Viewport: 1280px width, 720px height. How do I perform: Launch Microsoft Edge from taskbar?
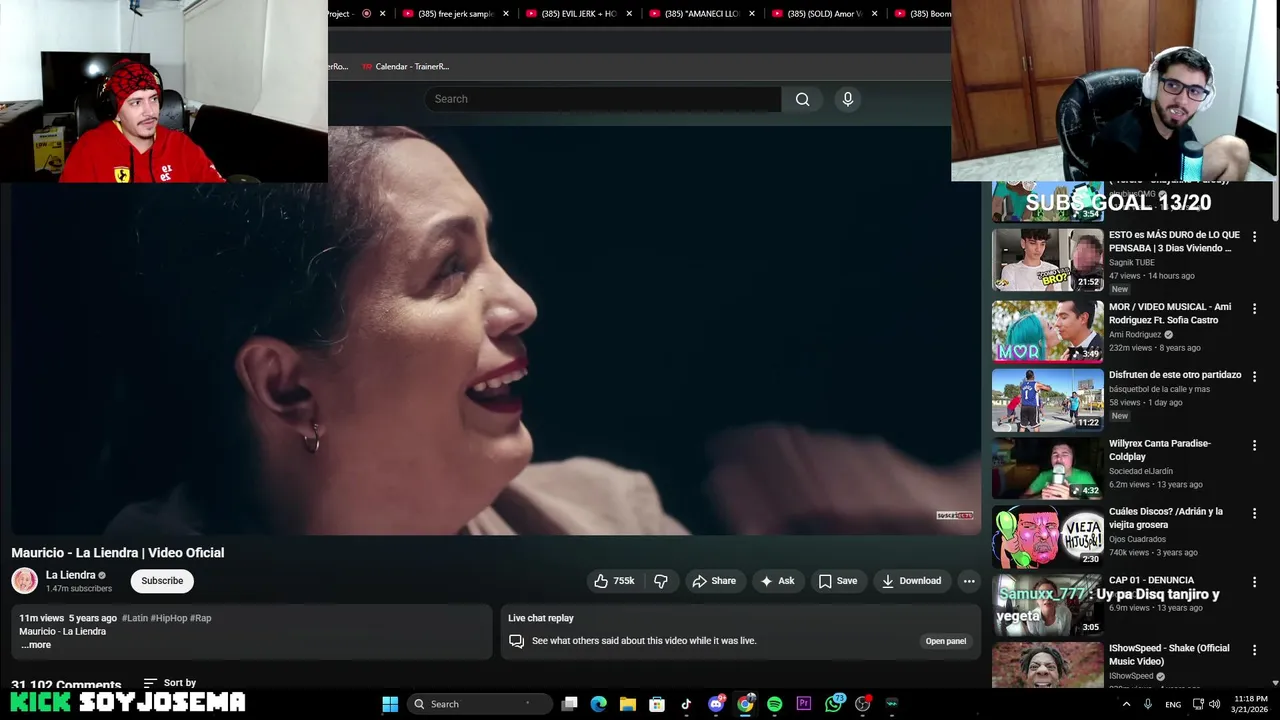click(598, 704)
